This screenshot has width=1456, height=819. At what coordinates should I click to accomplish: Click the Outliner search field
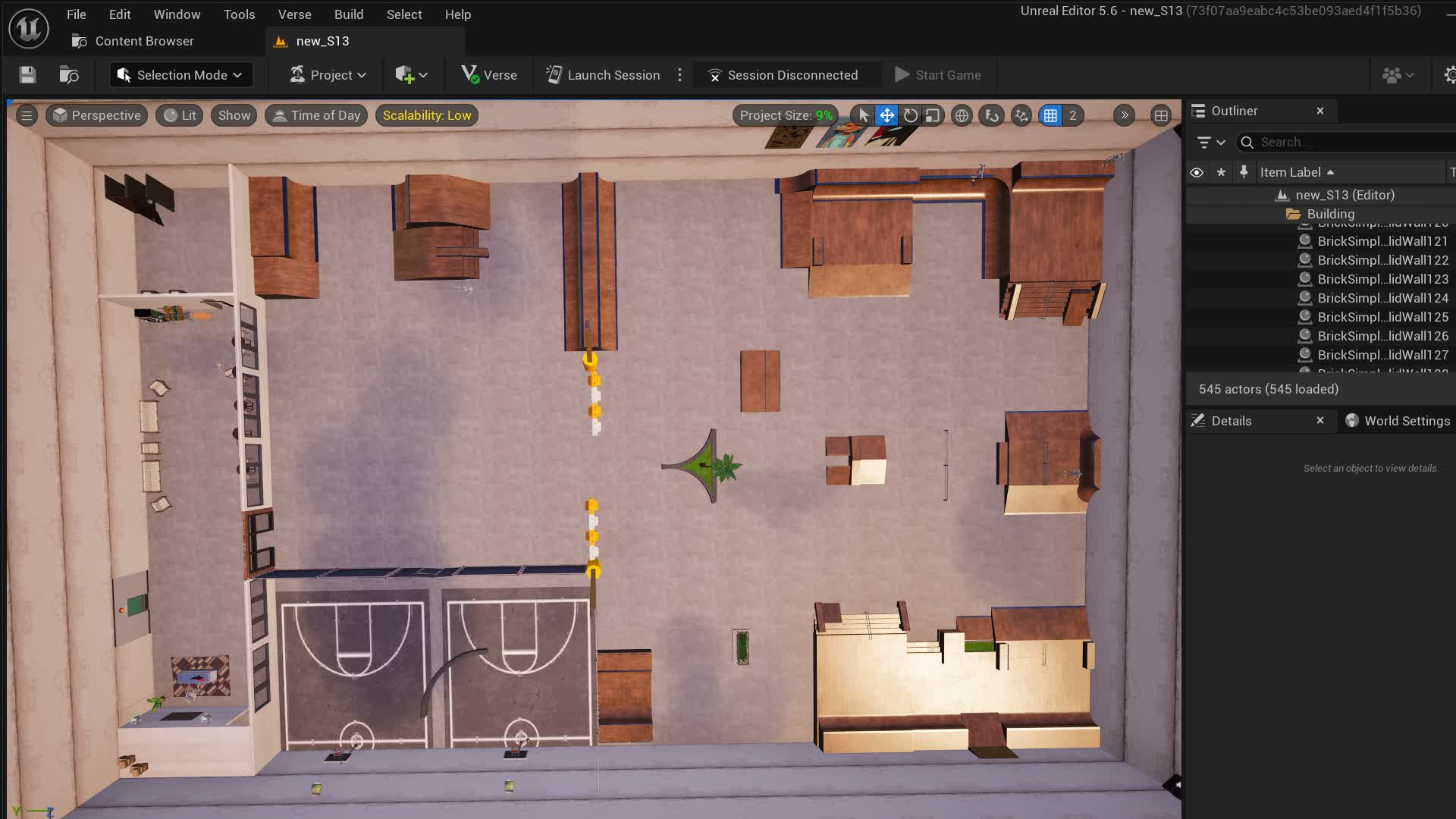1350,142
